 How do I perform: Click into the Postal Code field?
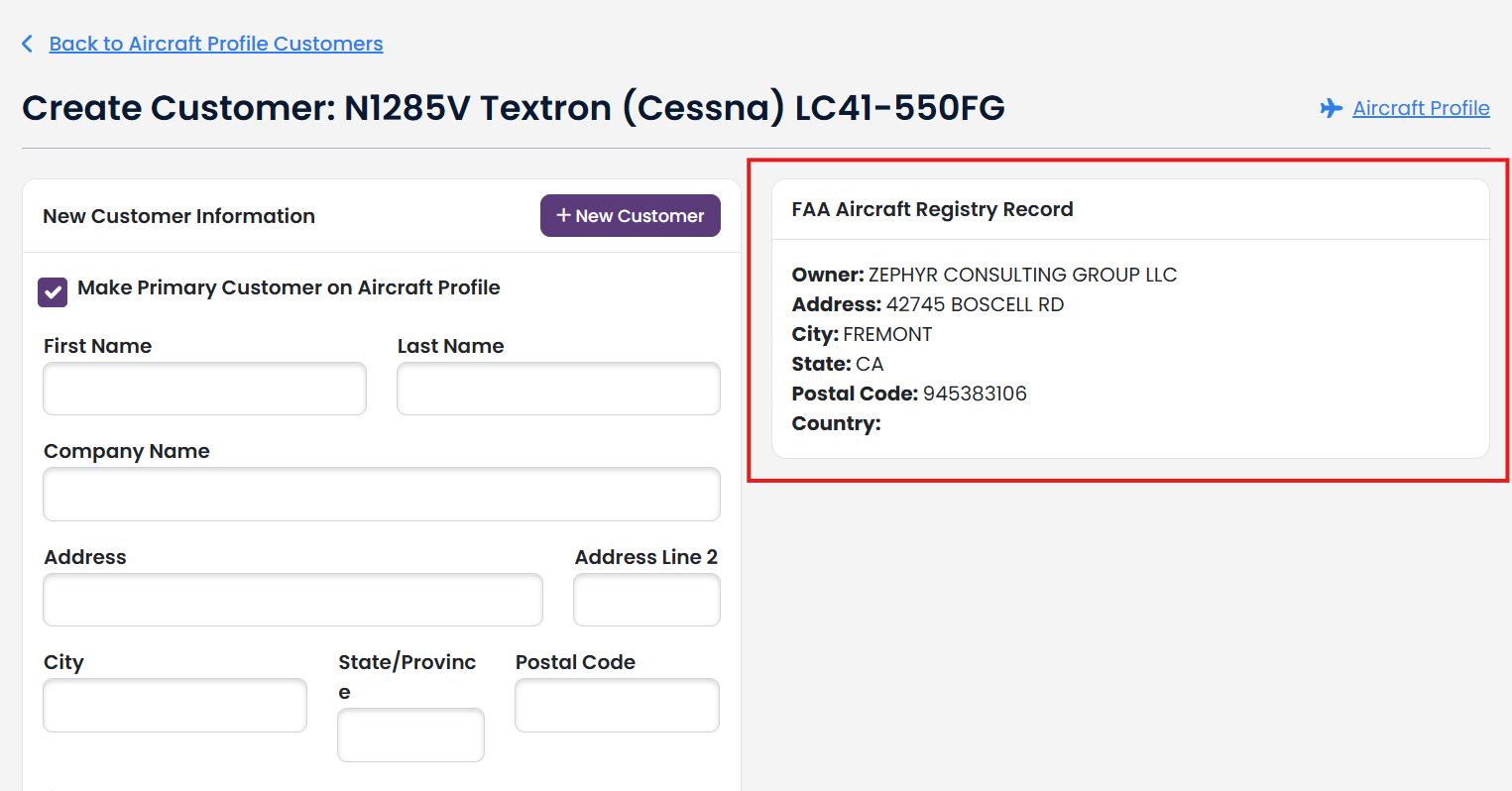tap(617, 705)
